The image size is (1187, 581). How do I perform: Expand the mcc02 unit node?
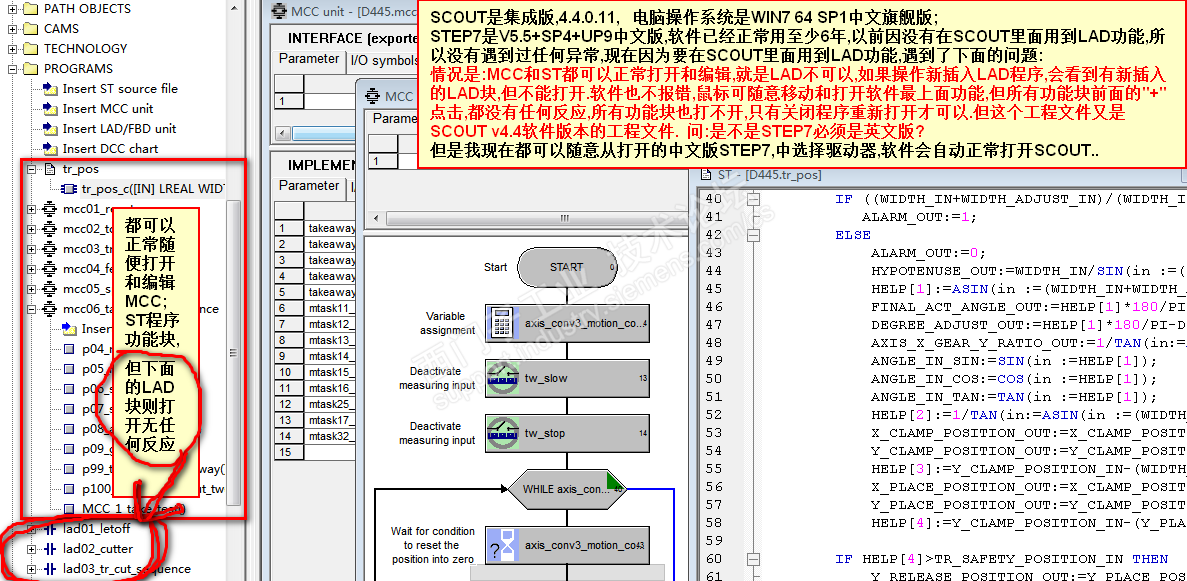click(x=32, y=229)
